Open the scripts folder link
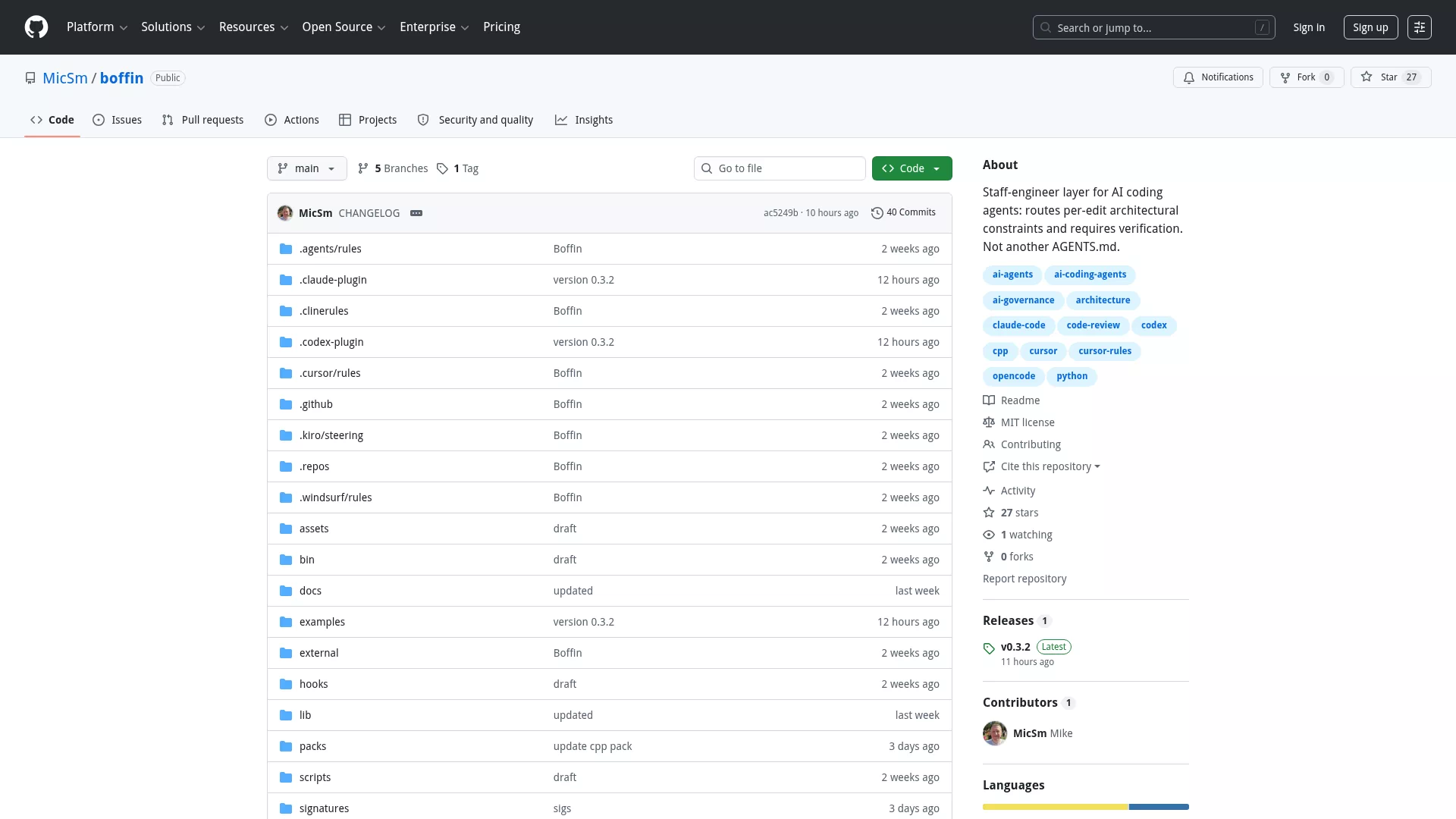1456x819 pixels. pyautogui.click(x=315, y=777)
